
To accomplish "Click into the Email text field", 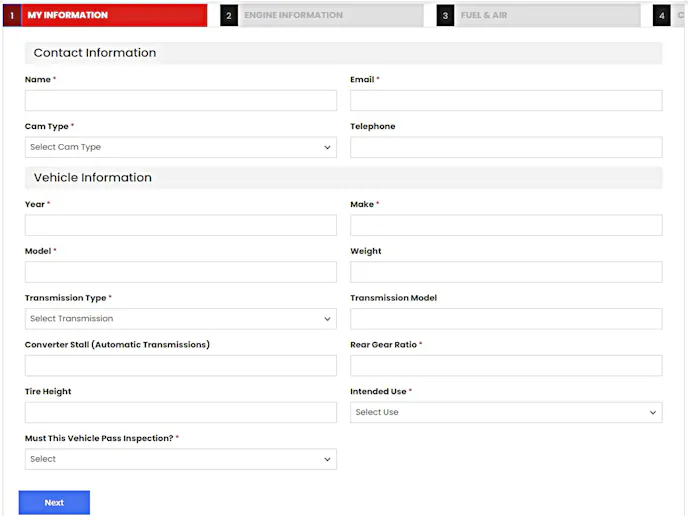I will pos(506,100).
